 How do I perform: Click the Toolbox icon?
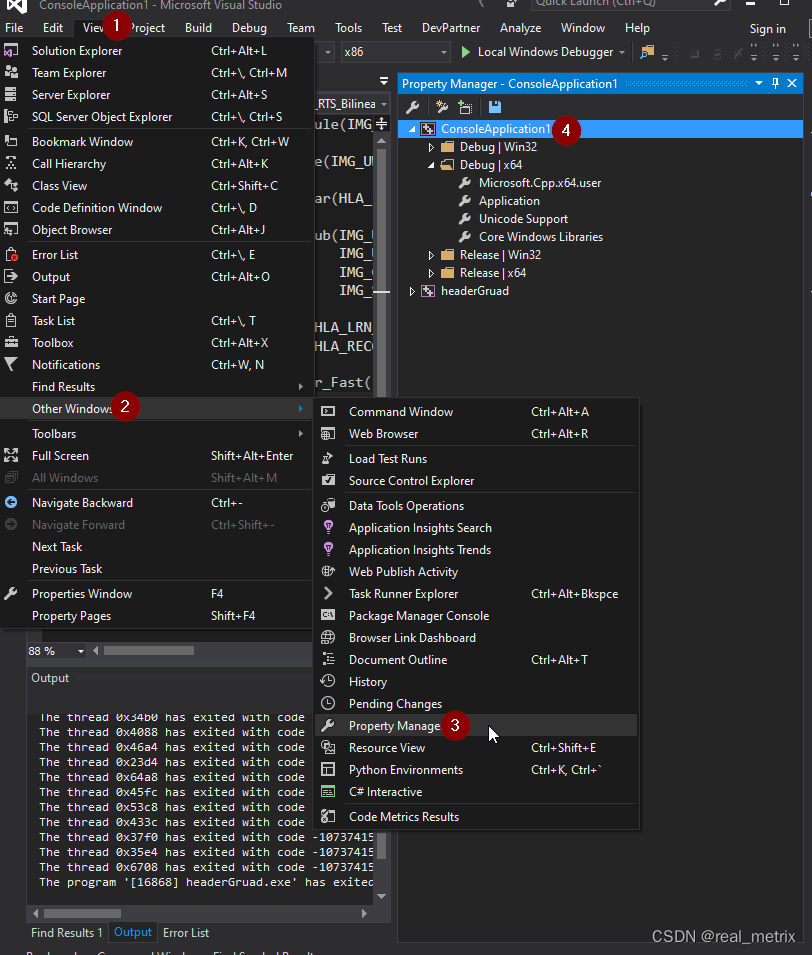pyautogui.click(x=11, y=342)
